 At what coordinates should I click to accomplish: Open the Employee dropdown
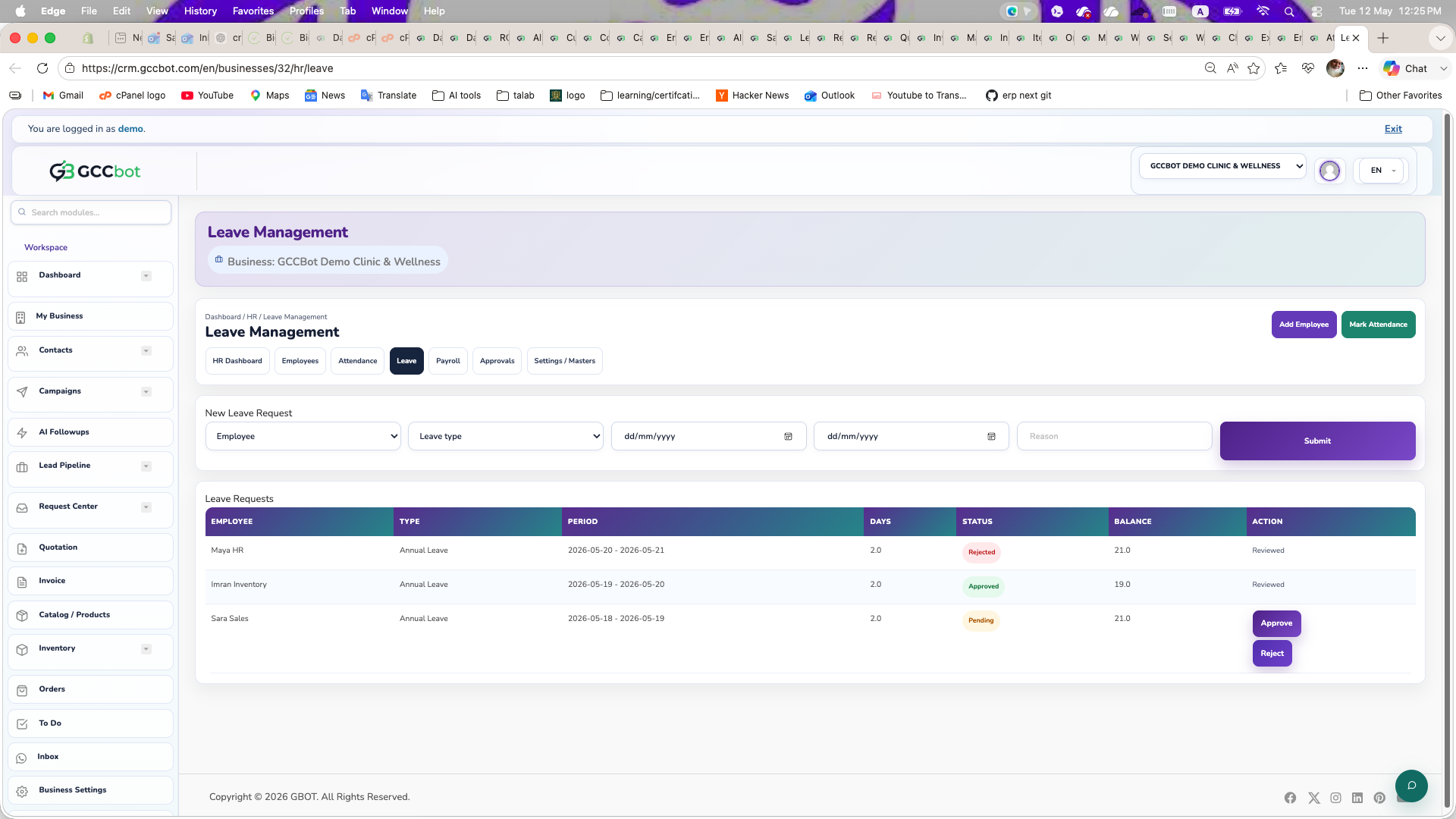pos(303,436)
